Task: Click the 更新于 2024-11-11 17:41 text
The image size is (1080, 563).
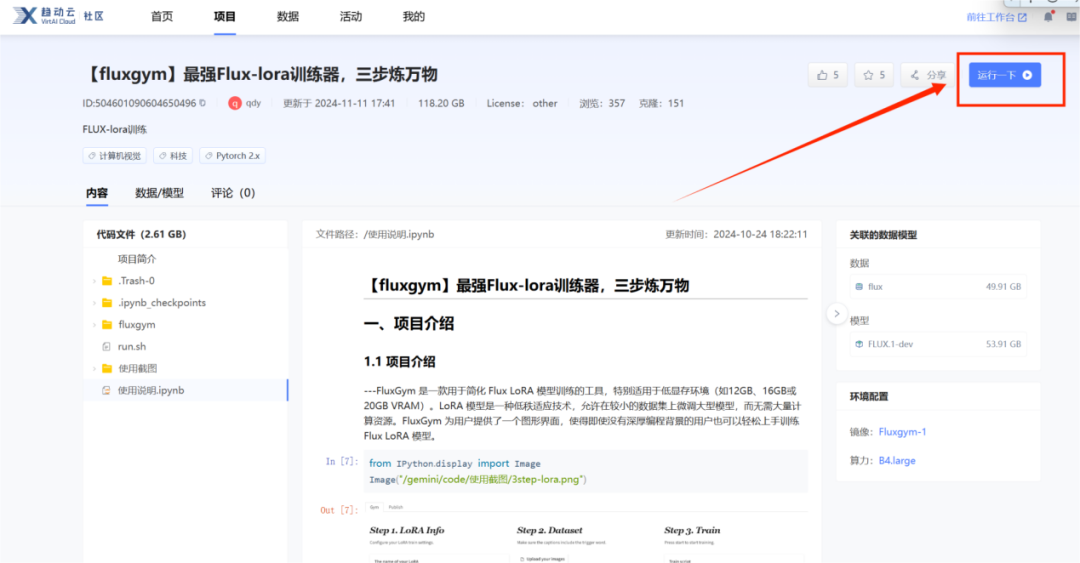Action: [x=339, y=103]
